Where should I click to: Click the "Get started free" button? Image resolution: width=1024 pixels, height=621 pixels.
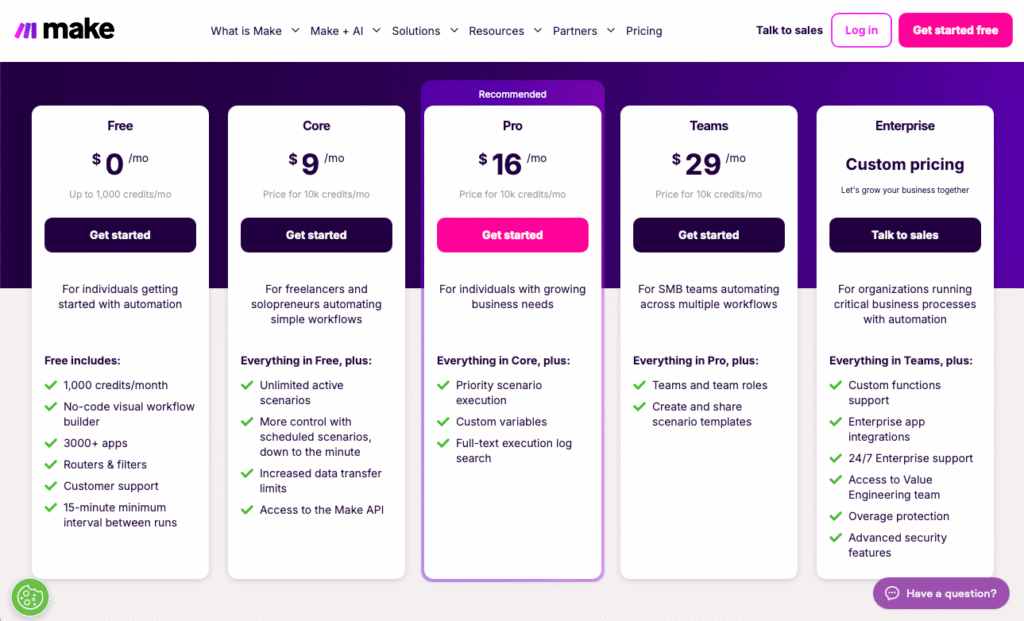(x=954, y=30)
